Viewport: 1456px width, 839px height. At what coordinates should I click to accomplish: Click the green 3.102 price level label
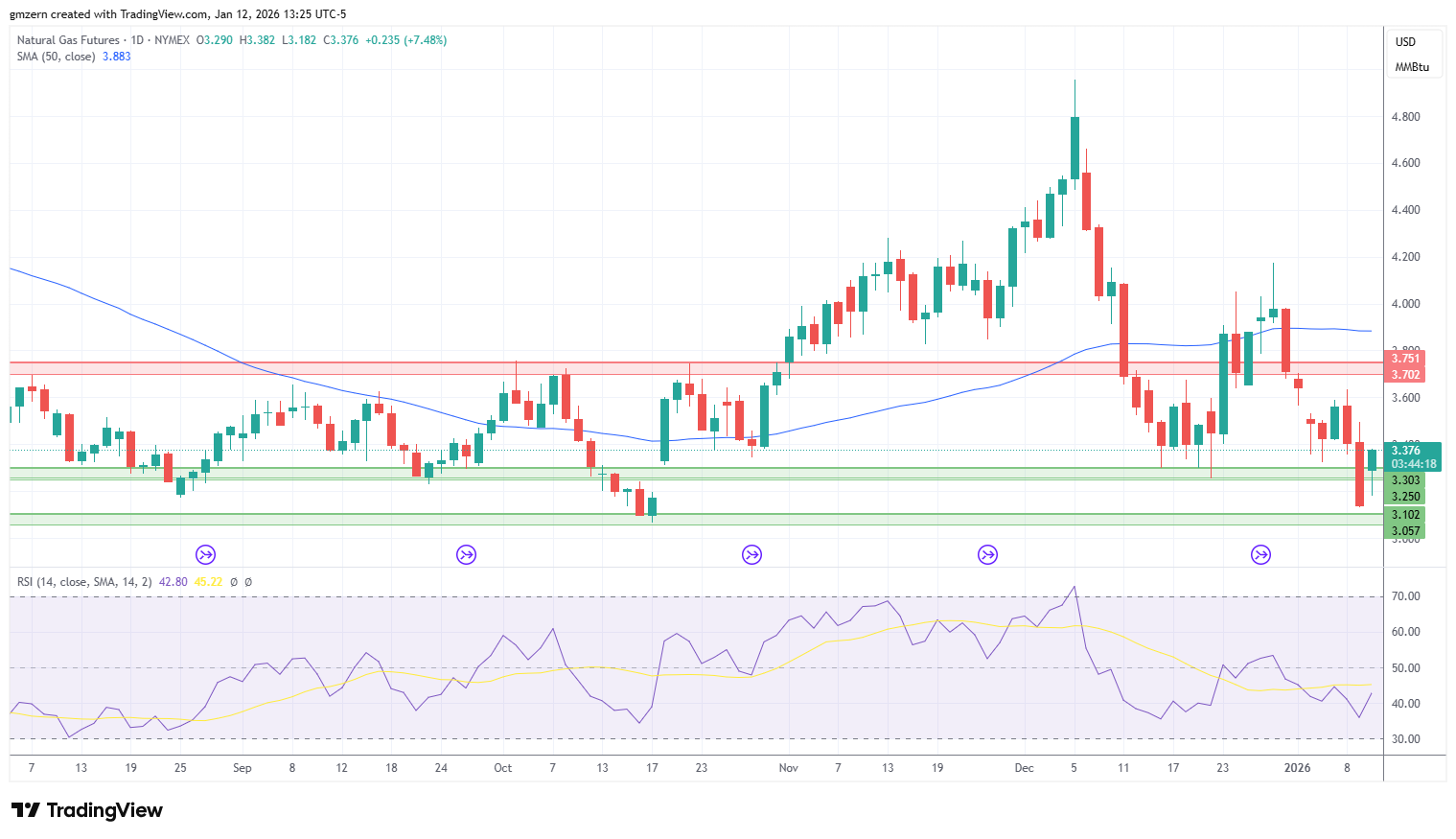pyautogui.click(x=1405, y=515)
